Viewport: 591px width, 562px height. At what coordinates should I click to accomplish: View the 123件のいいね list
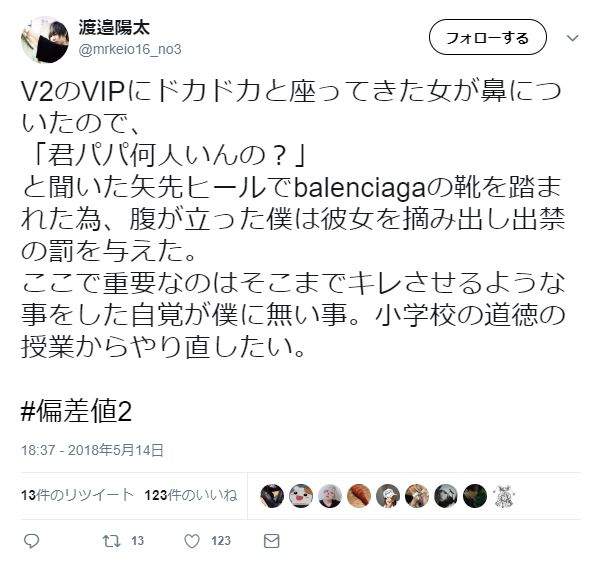(x=191, y=495)
